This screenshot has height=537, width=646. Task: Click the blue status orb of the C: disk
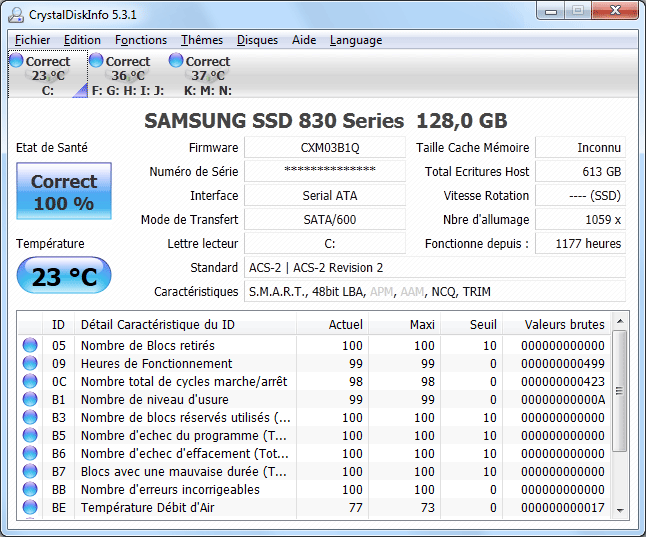16,60
